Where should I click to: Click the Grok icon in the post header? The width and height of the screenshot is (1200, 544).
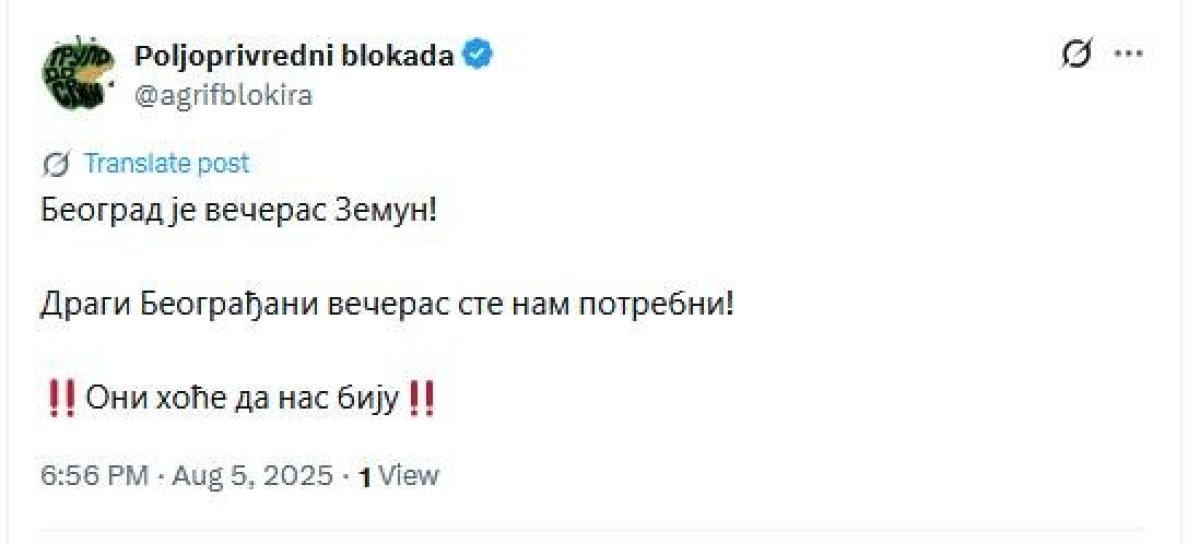[x=1076, y=56]
